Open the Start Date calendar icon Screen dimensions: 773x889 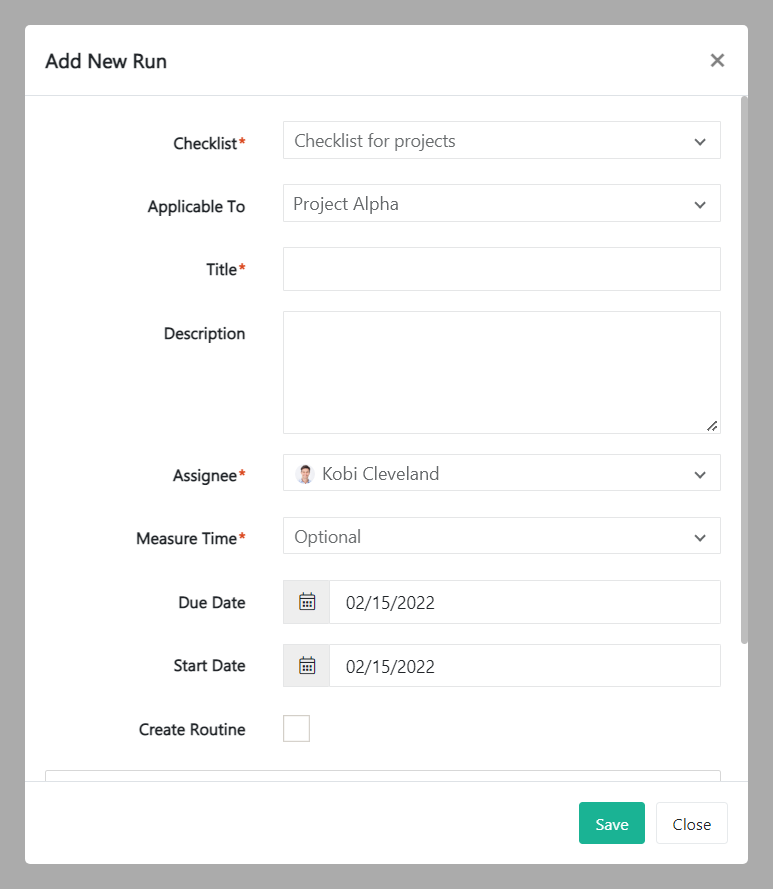[x=307, y=666]
